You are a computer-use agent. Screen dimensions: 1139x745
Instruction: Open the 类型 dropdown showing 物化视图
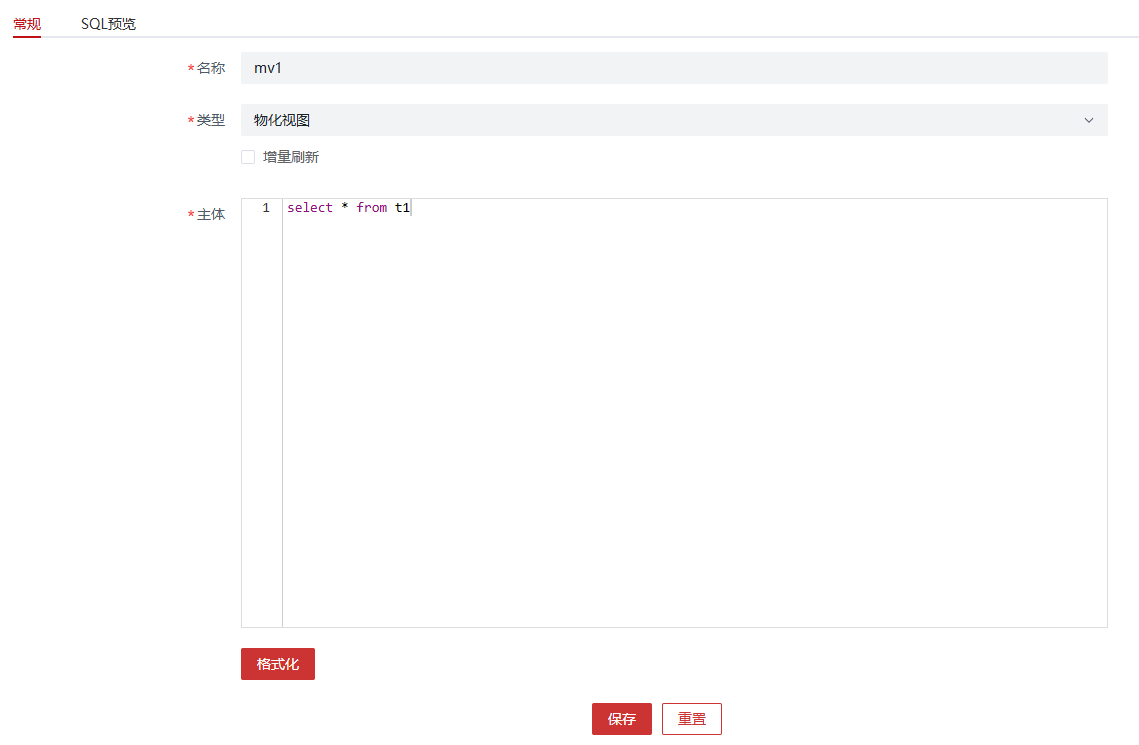pos(673,120)
